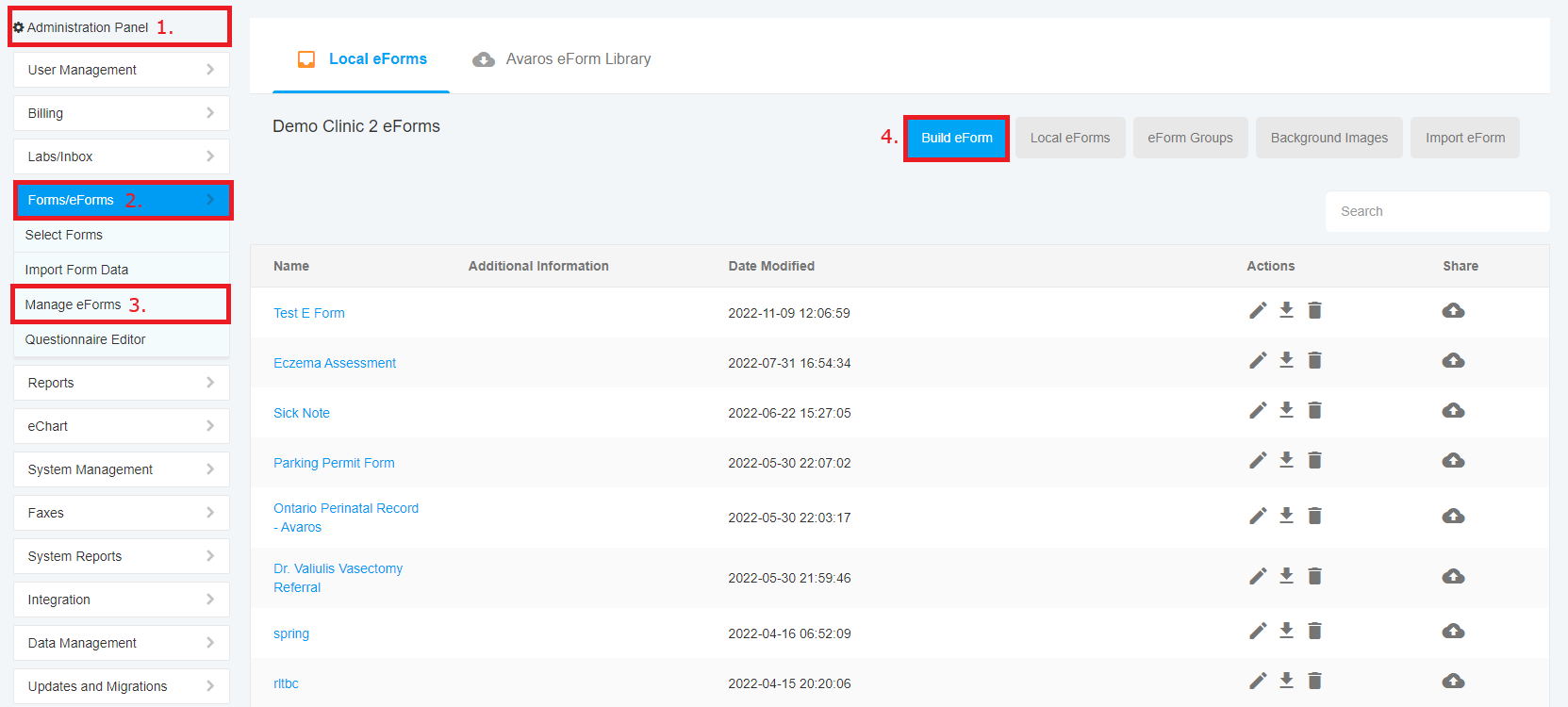The image size is (1568, 707).
Task: Expand Labs/Inbox menu section
Action: (x=122, y=156)
